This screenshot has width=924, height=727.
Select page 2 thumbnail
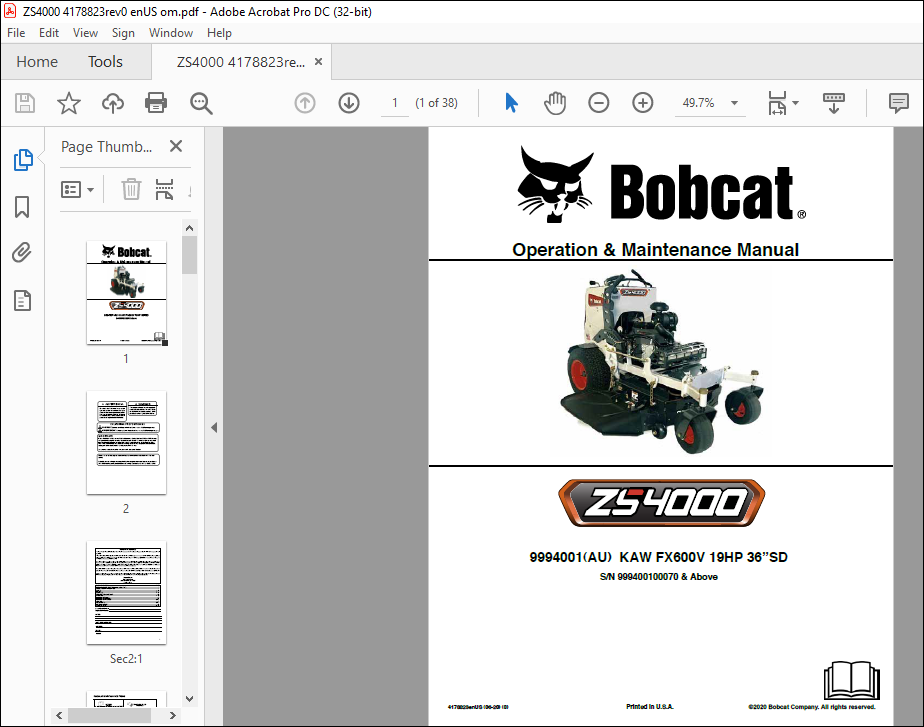click(x=126, y=442)
